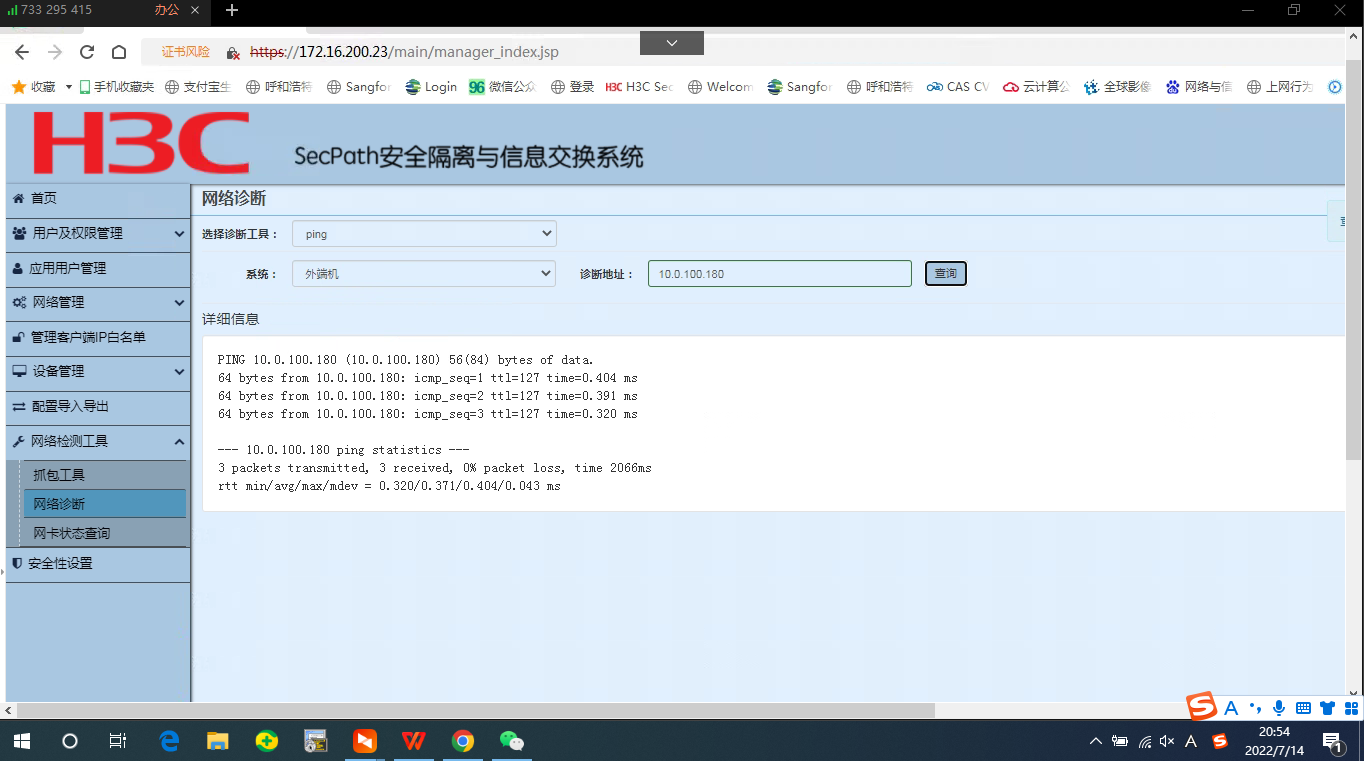Image resolution: width=1364 pixels, height=761 pixels.
Task: Open network settings from the tray Wi-Fi icon
Action: [1144, 741]
